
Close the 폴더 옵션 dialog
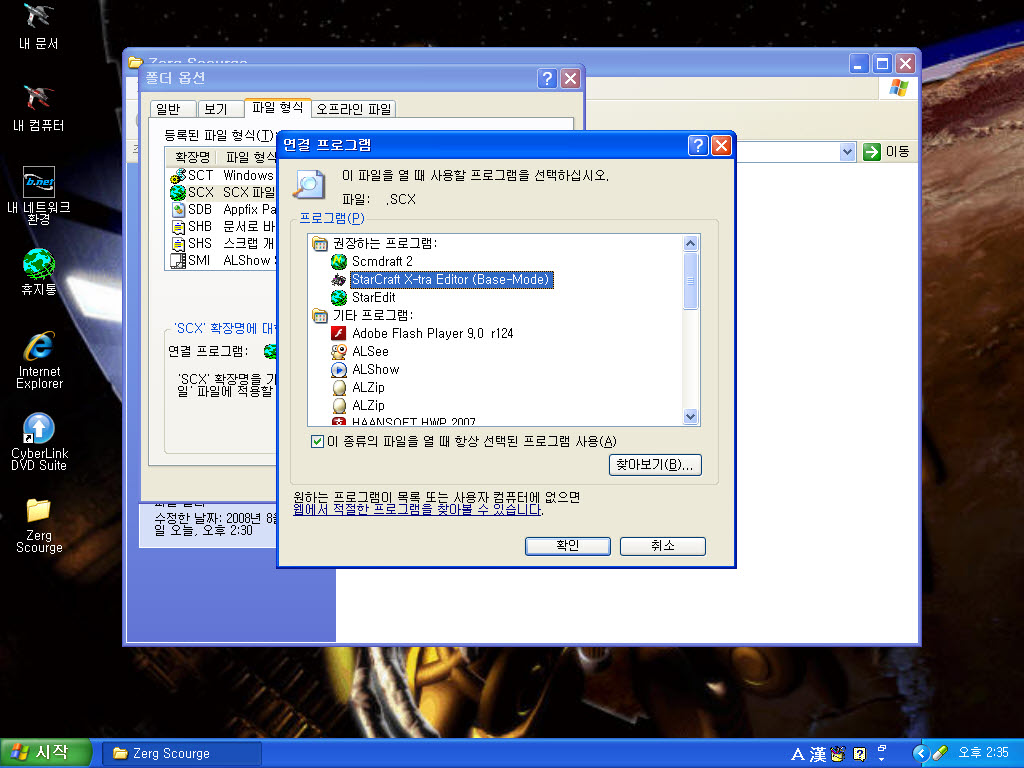click(x=570, y=78)
